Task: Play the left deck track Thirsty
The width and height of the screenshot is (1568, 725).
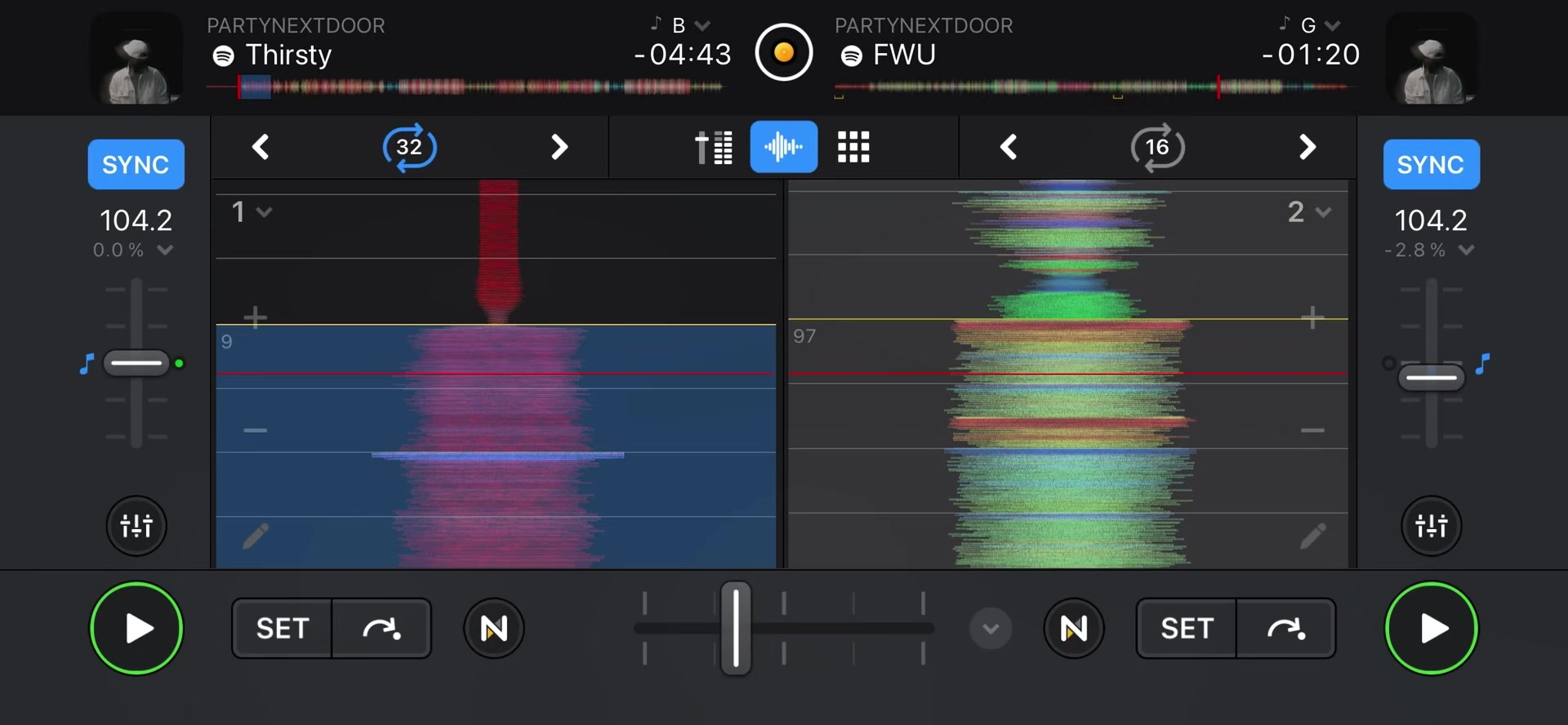Action: [x=136, y=629]
